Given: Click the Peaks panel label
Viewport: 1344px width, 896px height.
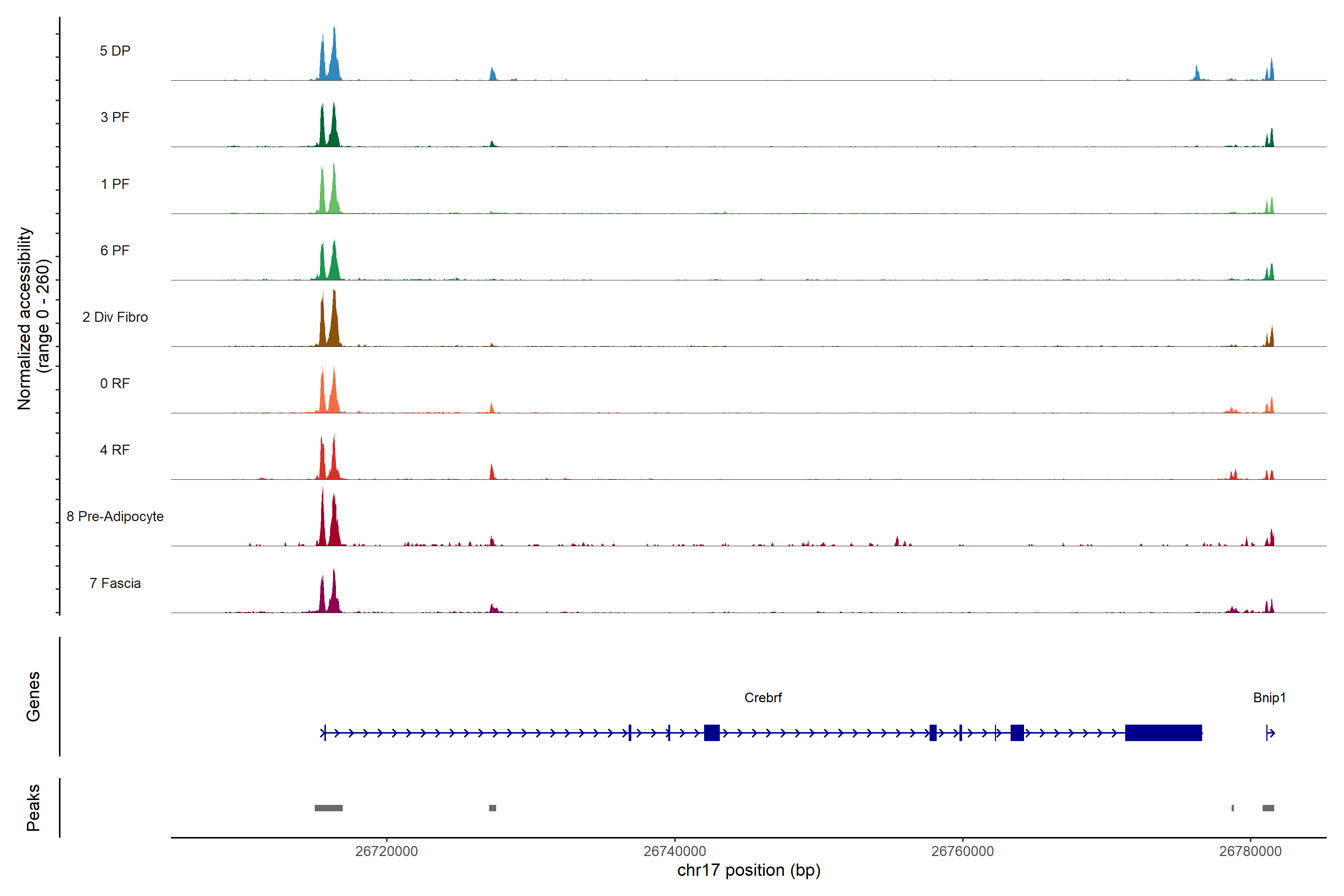Looking at the screenshot, I should pos(33,808).
